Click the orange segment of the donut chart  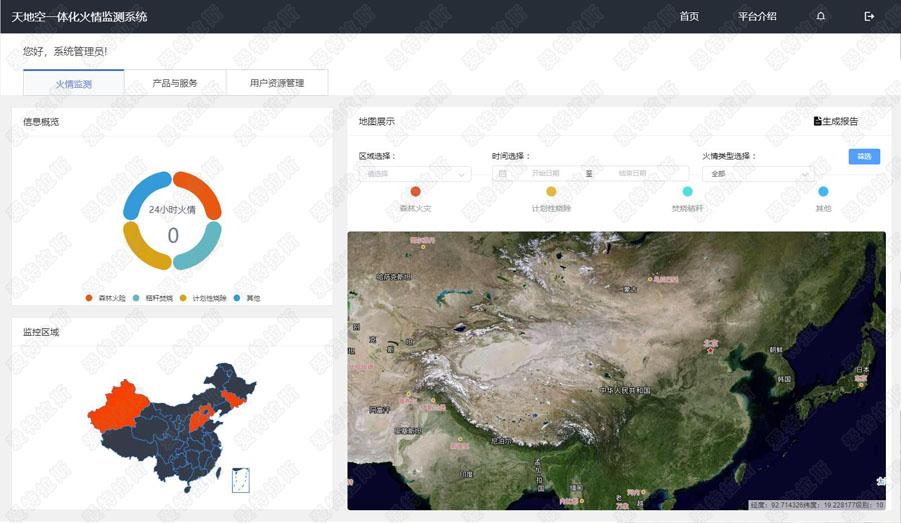(x=196, y=192)
